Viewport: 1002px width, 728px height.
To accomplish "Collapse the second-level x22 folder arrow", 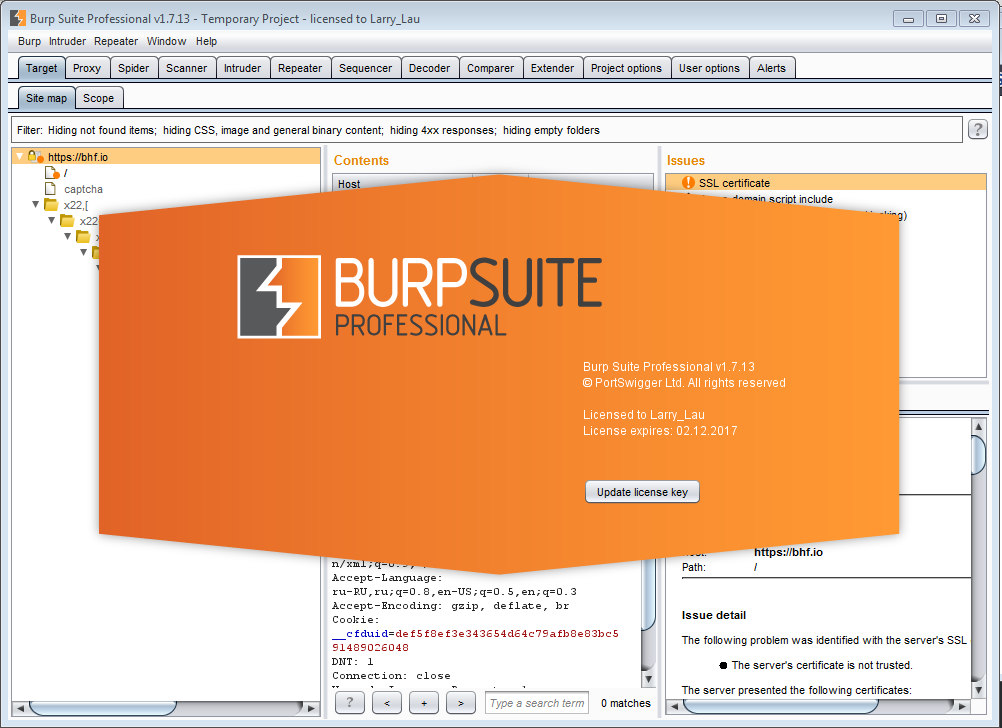I will click(52, 221).
